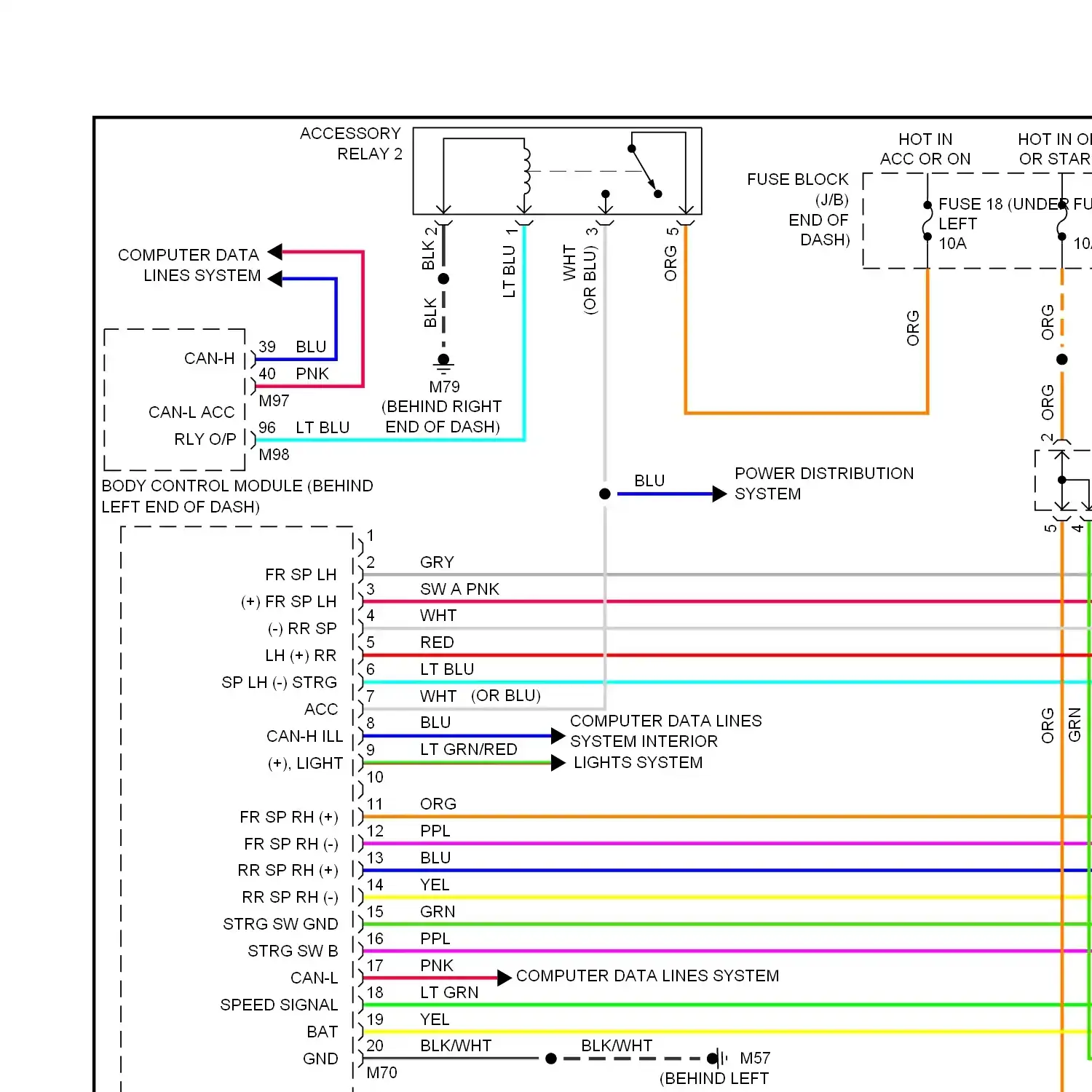
Task: Select the PNK wire label at pin 17
Action: tap(437, 965)
